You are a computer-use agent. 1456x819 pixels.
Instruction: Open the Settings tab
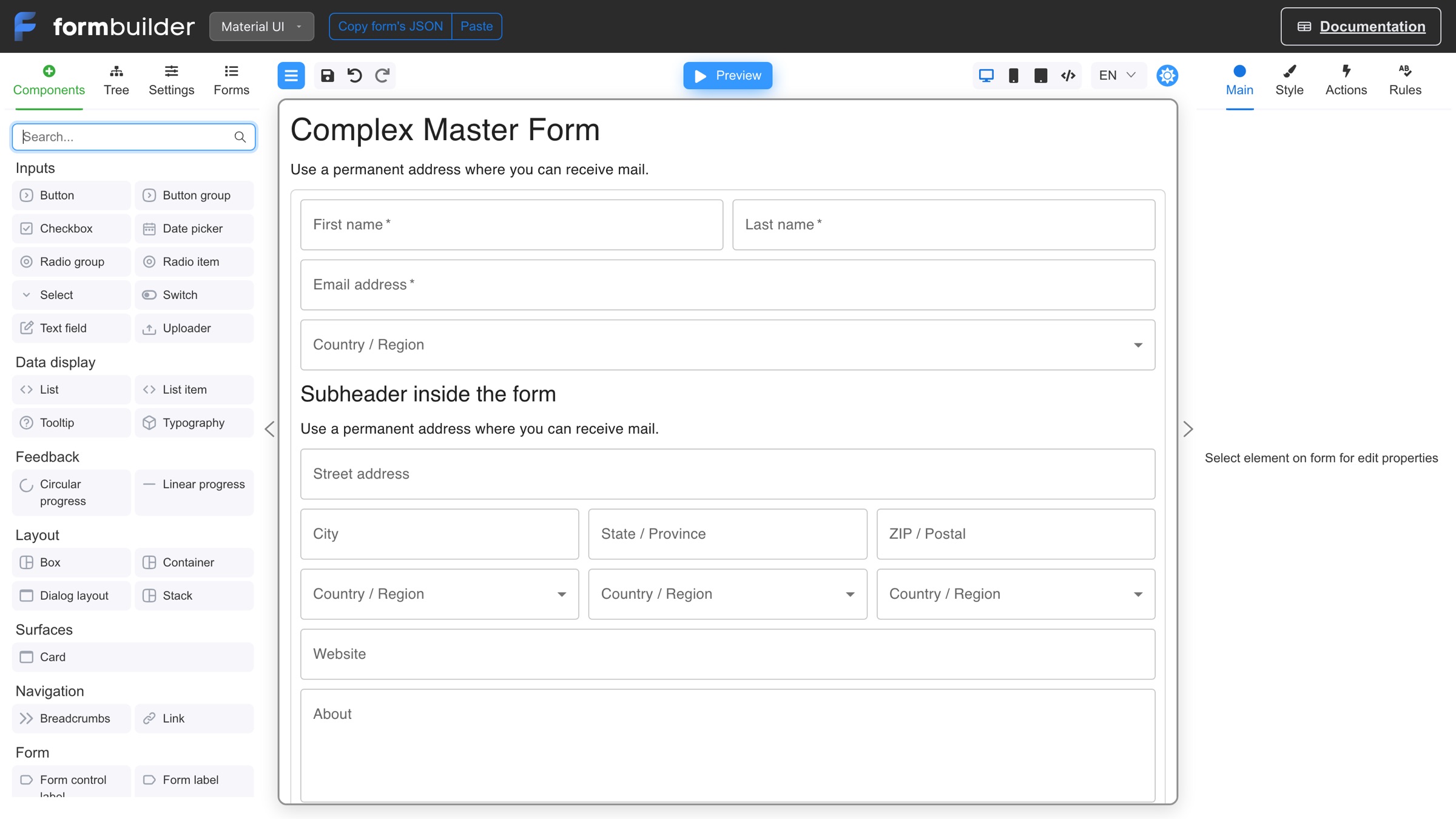(x=172, y=81)
